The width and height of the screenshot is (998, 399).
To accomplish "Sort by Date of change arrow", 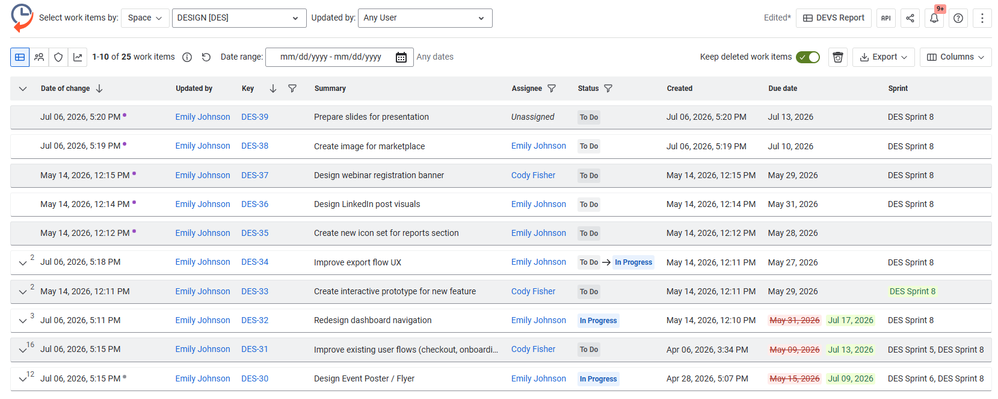I will tap(99, 88).
